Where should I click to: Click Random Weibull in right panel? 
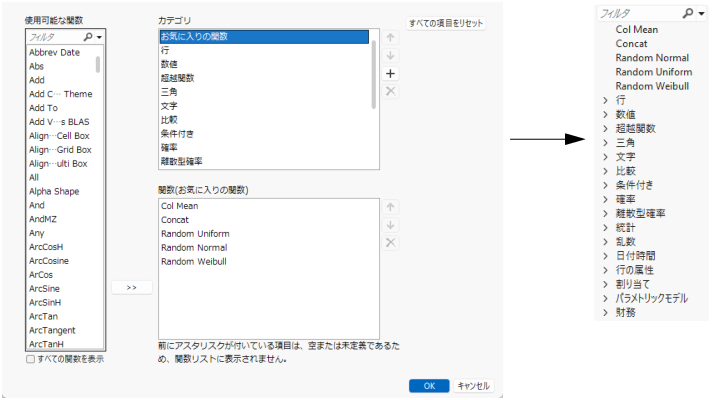[652, 86]
